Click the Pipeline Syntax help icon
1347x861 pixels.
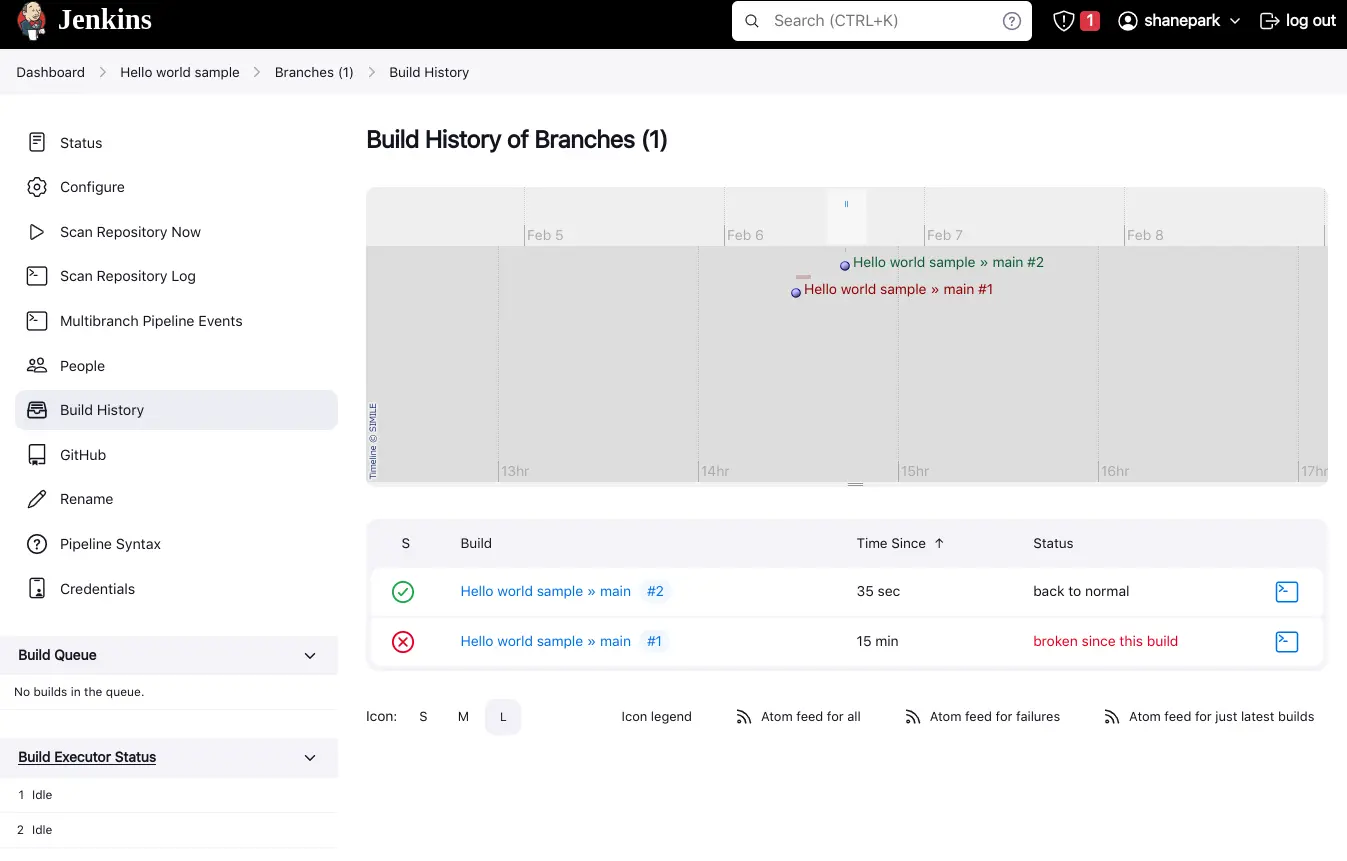pyautogui.click(x=37, y=544)
